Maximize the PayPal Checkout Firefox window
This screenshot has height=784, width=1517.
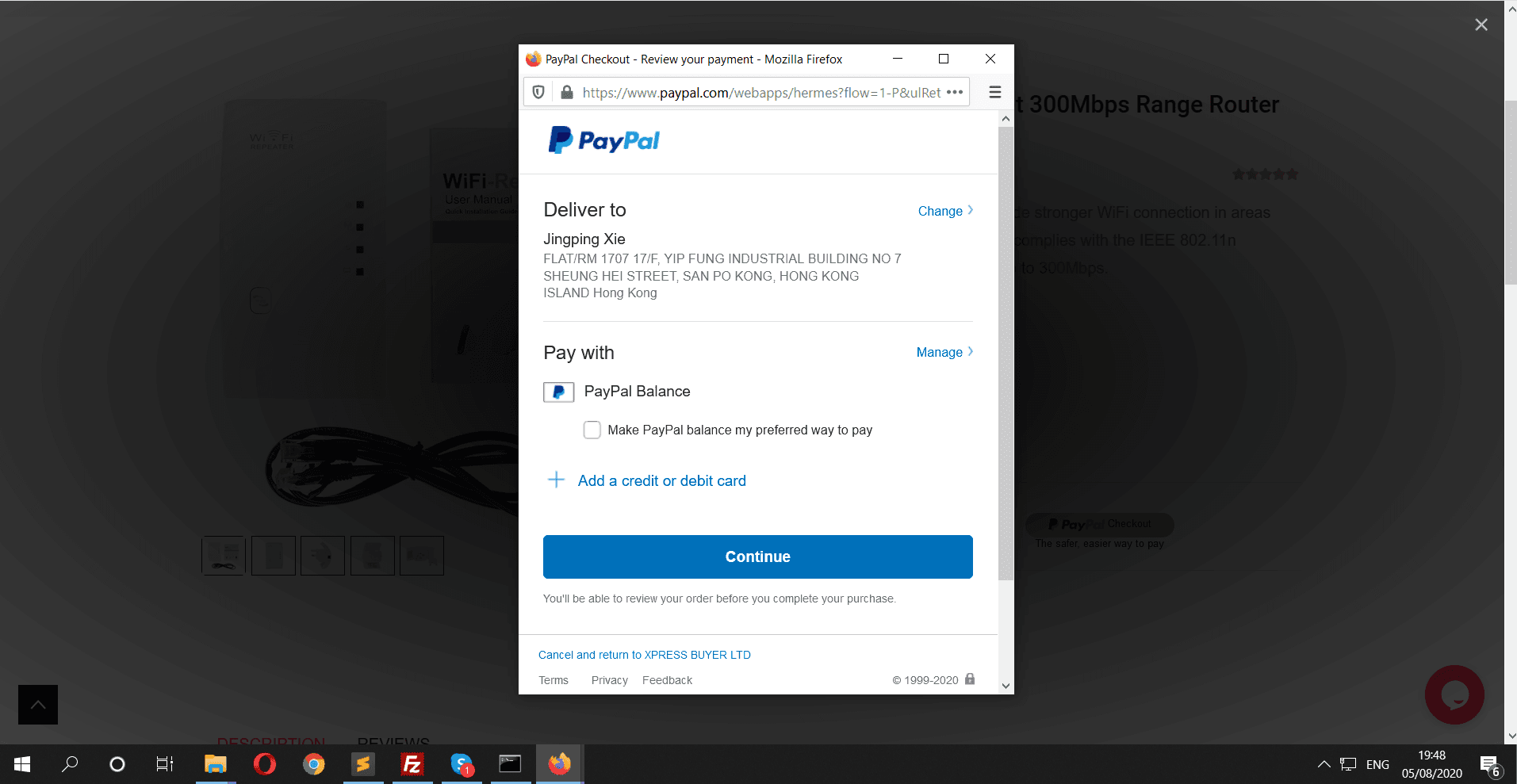[944, 59]
